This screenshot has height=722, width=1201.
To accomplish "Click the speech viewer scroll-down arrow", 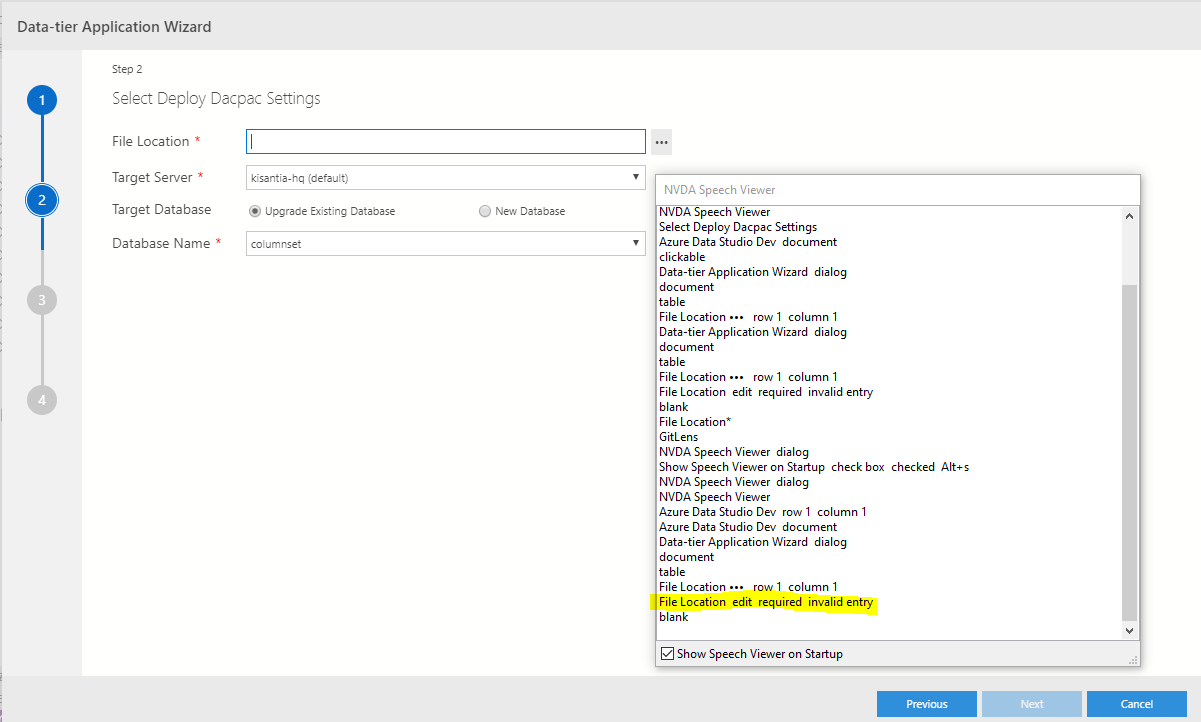I will point(1128,631).
